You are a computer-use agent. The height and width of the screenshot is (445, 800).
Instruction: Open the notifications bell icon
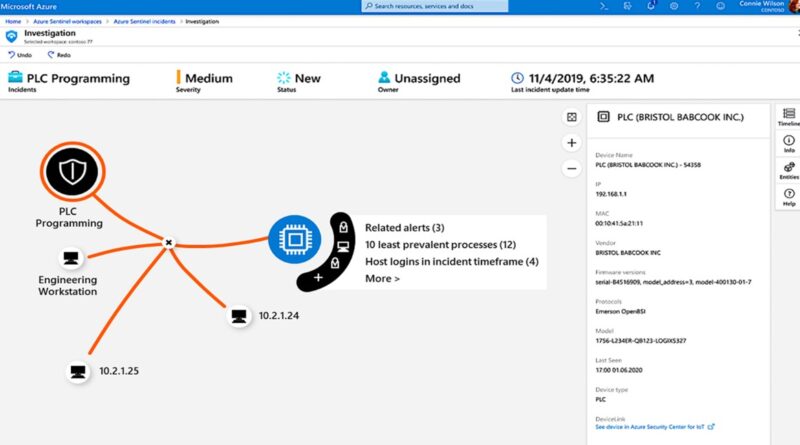pos(651,6)
